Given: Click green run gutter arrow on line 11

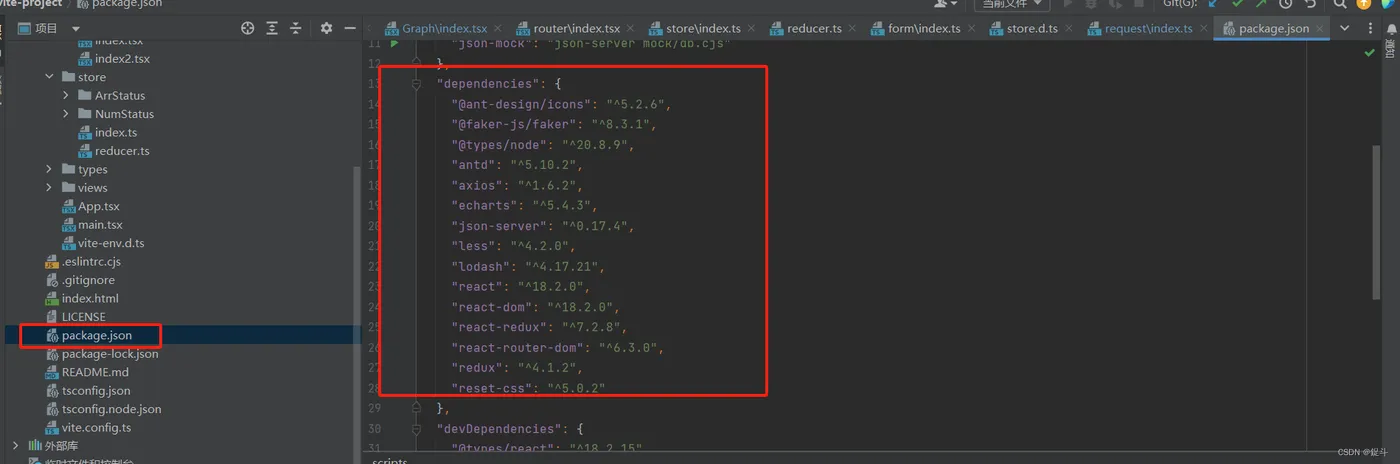Looking at the screenshot, I should pos(394,44).
